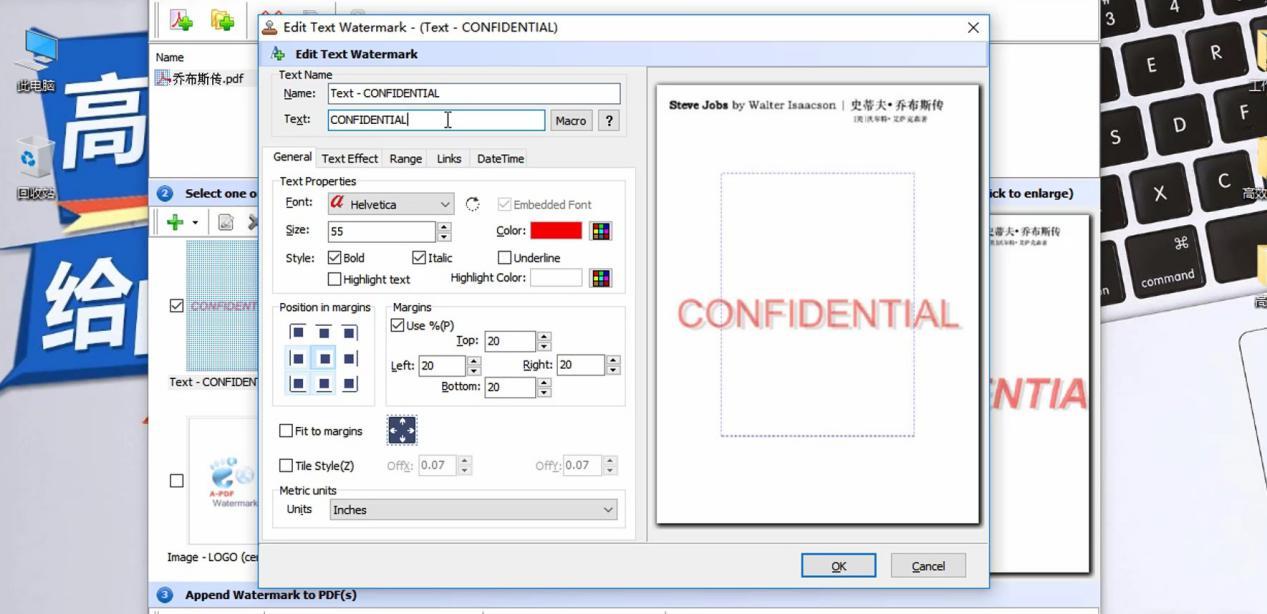Click the four-arrow fit icon

point(401,430)
